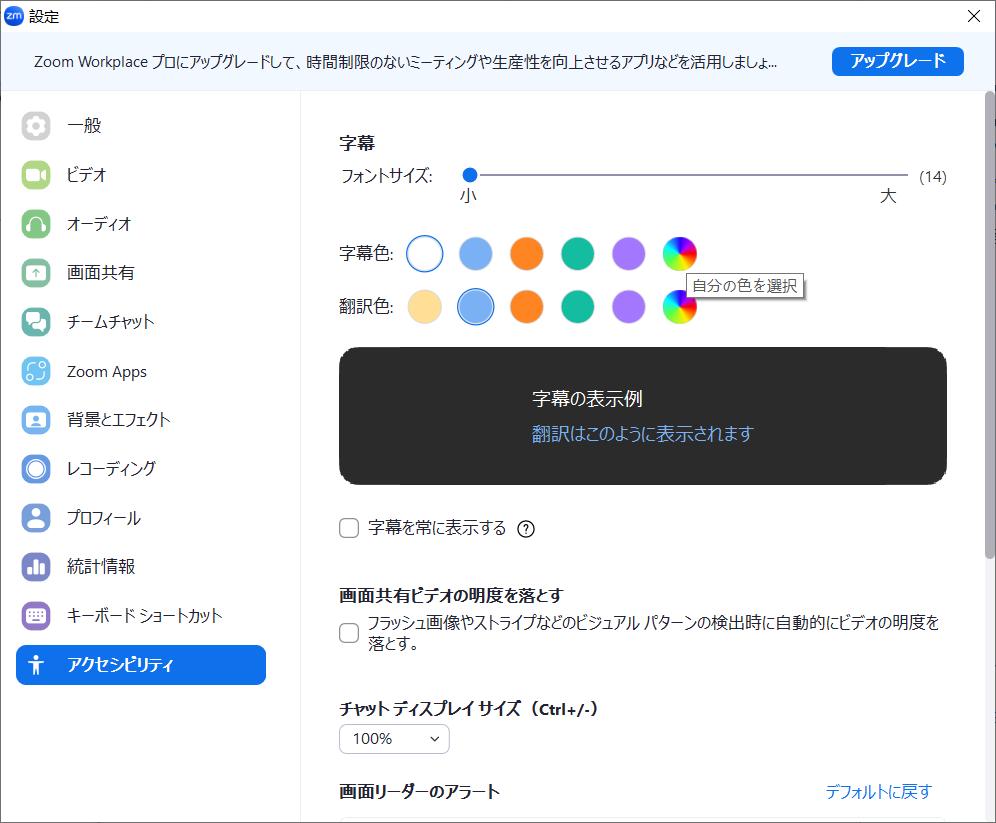Open the プロフィール tab

click(141, 518)
